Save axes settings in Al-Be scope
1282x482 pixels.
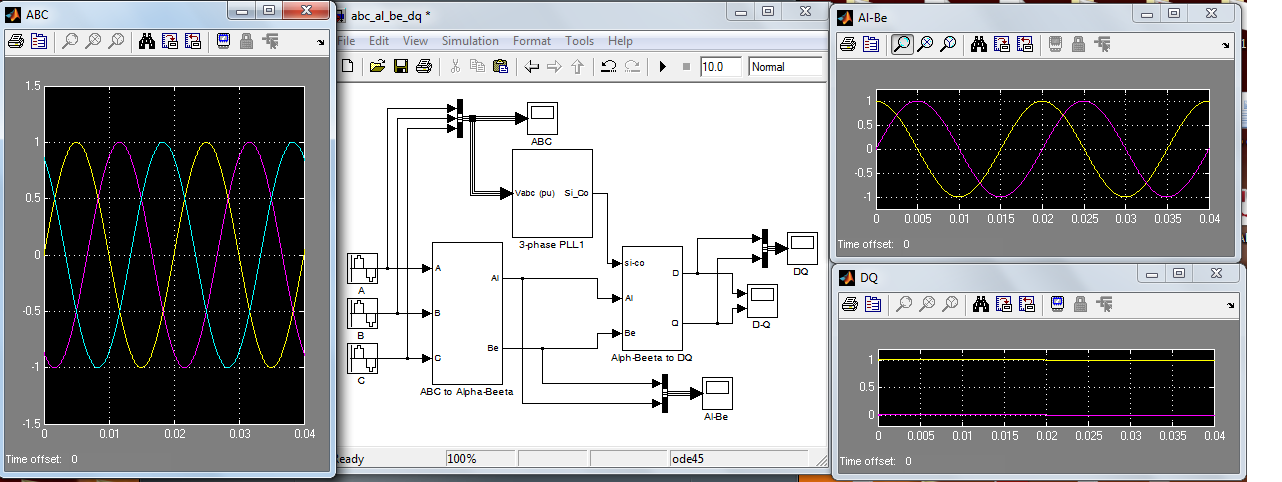coord(1001,45)
